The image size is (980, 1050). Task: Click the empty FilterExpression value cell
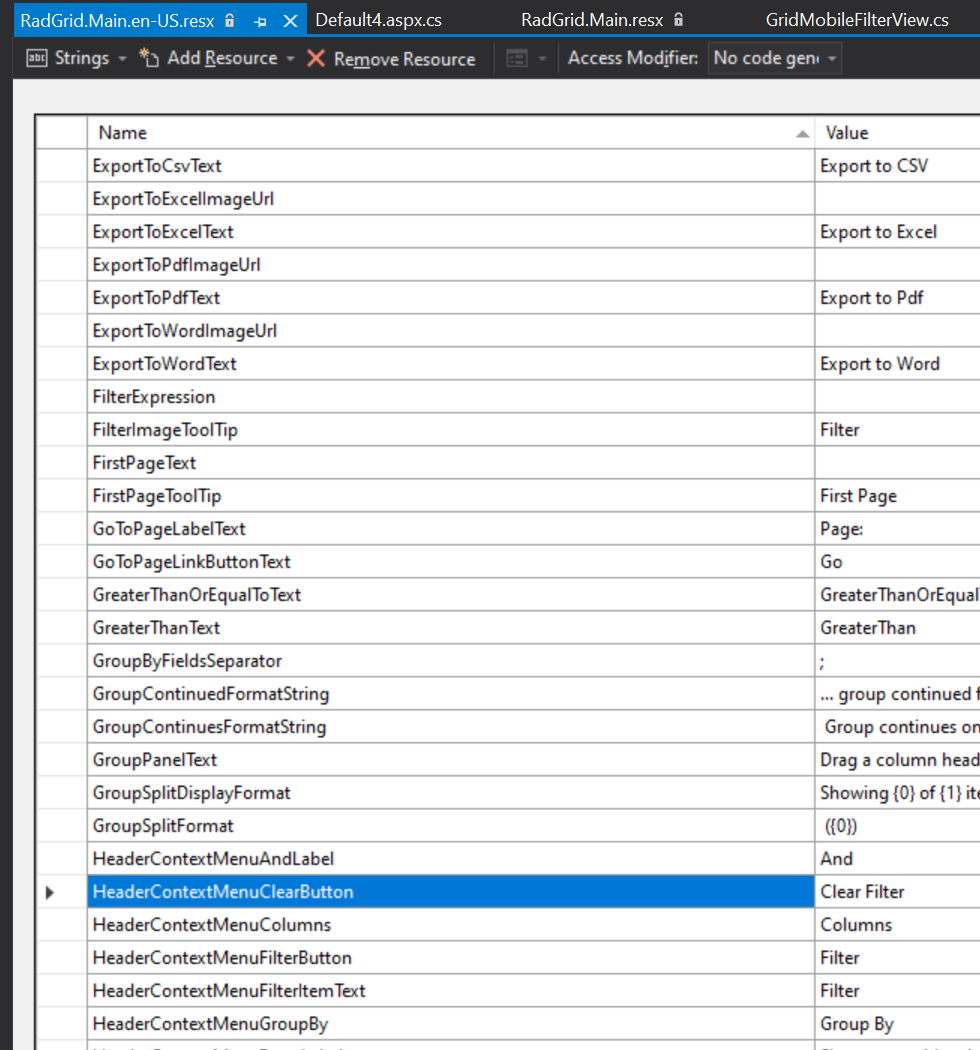click(x=898, y=396)
